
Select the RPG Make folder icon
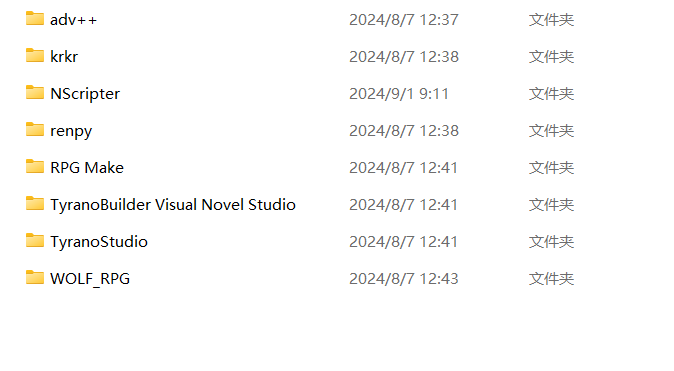[35, 166]
